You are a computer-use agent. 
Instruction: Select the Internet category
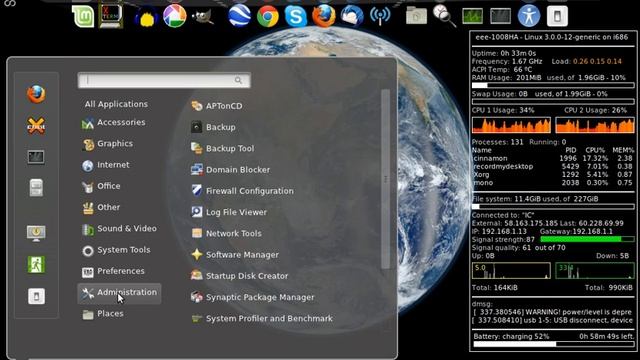click(105, 165)
